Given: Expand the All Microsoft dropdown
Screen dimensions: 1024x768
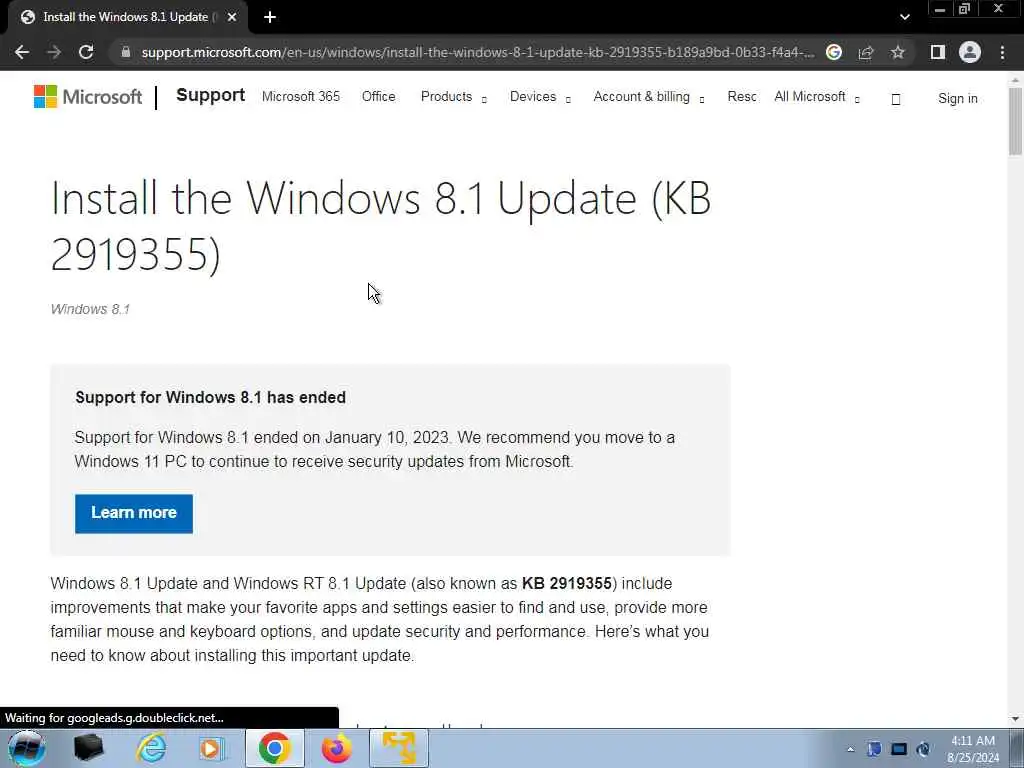Looking at the screenshot, I should coord(817,97).
